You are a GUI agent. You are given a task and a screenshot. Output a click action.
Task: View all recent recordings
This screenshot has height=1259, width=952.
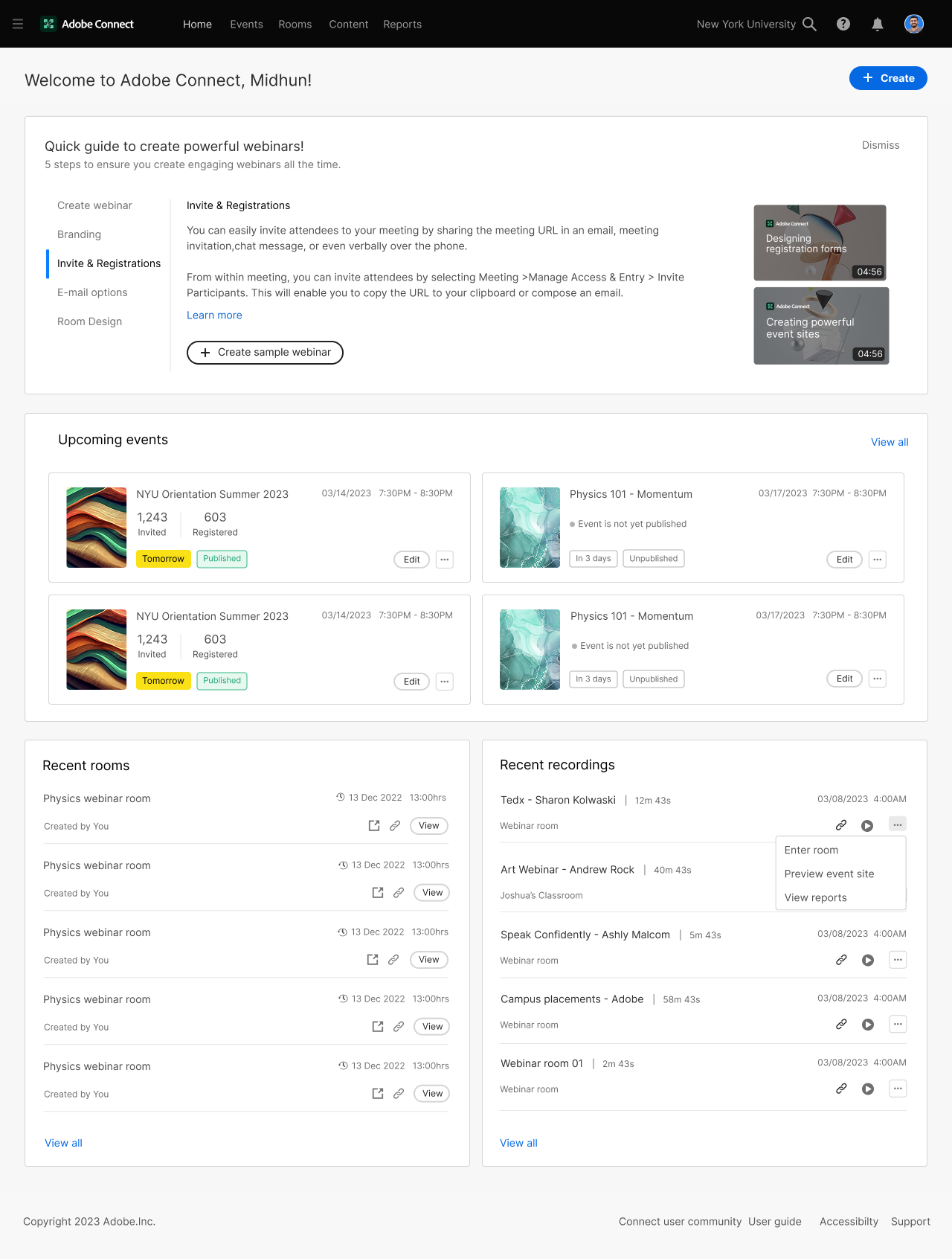(x=518, y=1143)
